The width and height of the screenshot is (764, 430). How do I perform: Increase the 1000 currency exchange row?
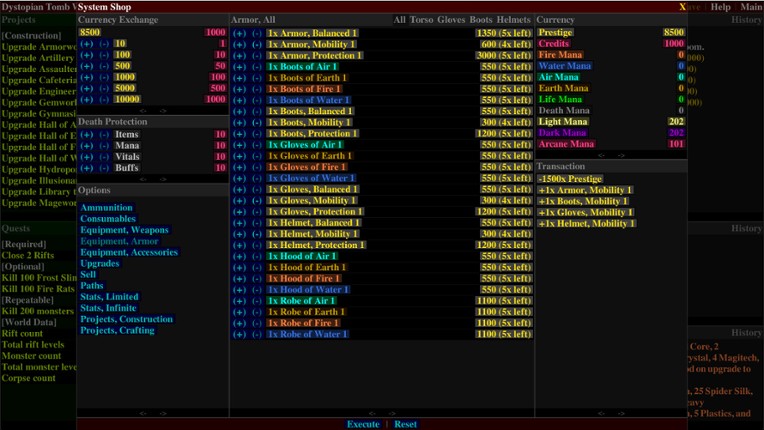click(87, 77)
